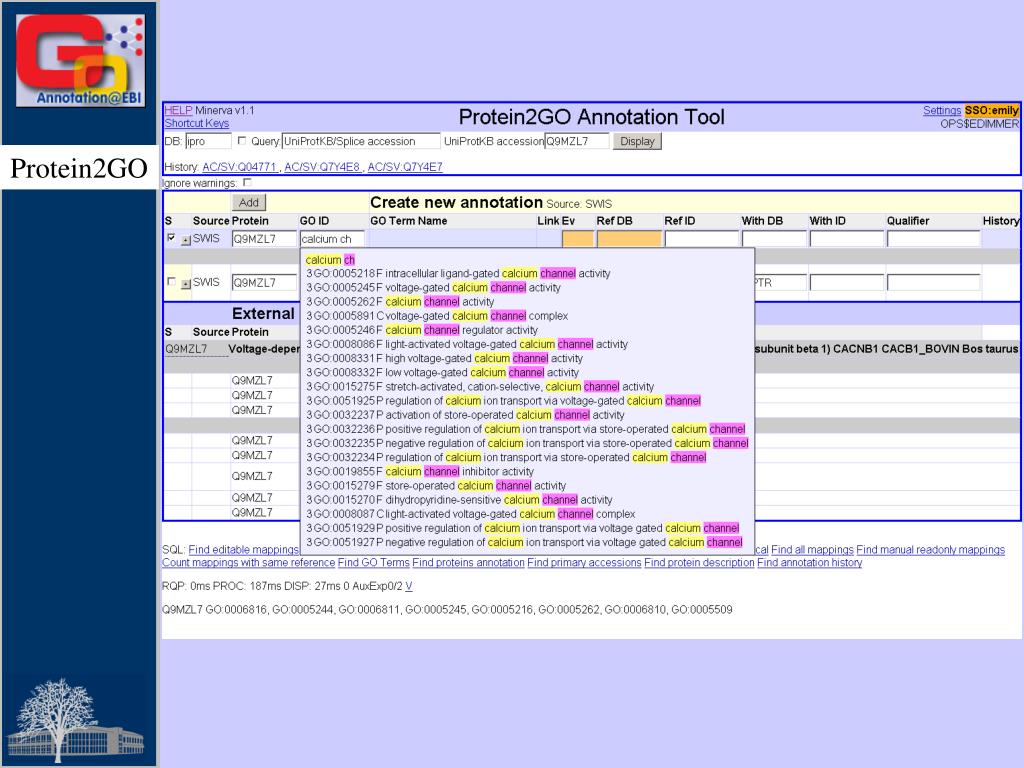Click the Query field 'UniProtKB/Splice accession'
1024x768 pixels.
click(360, 141)
